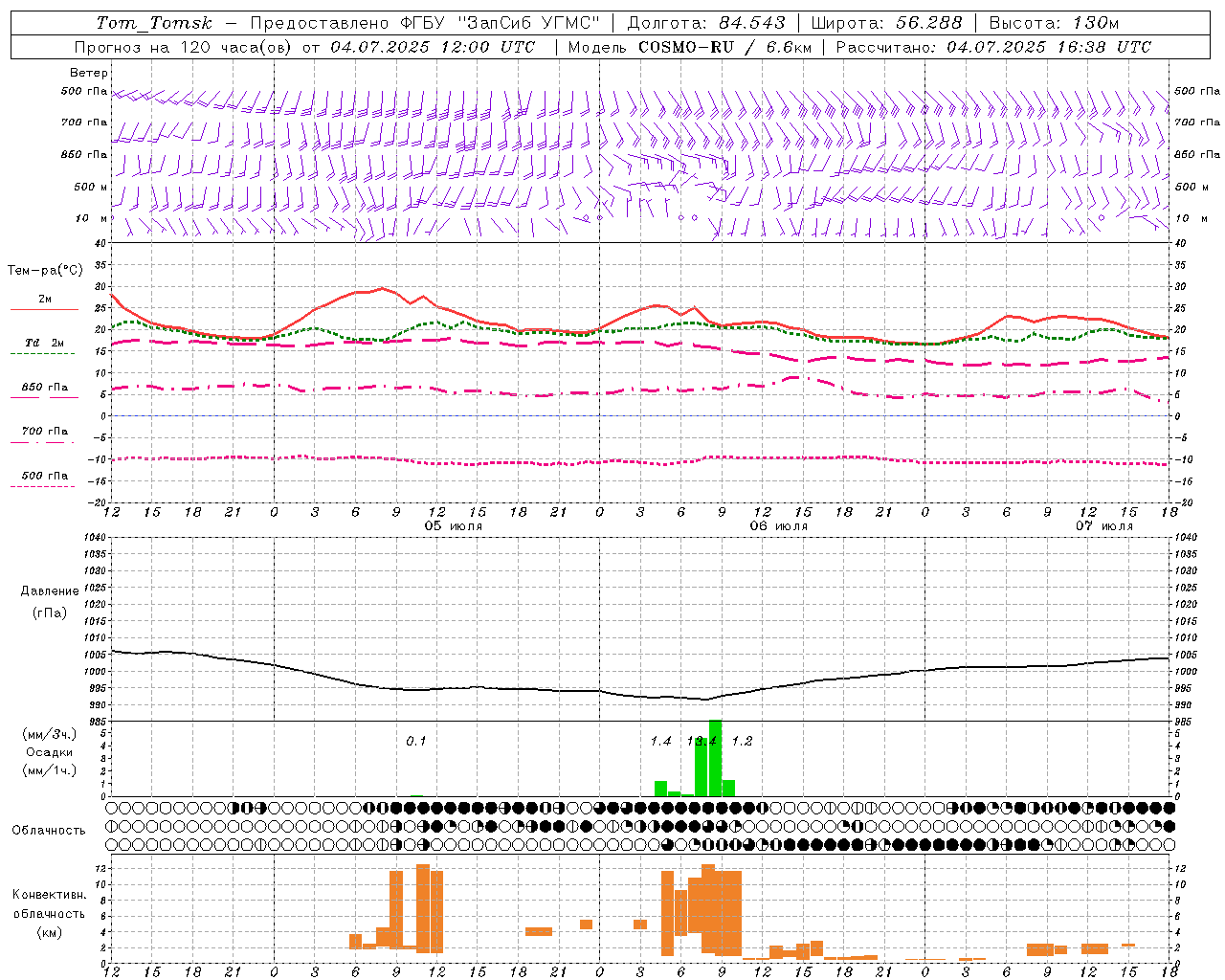Screen dimensions: 1225x980
Task: Click the 1.4 precipitation amount
Action: (661, 742)
